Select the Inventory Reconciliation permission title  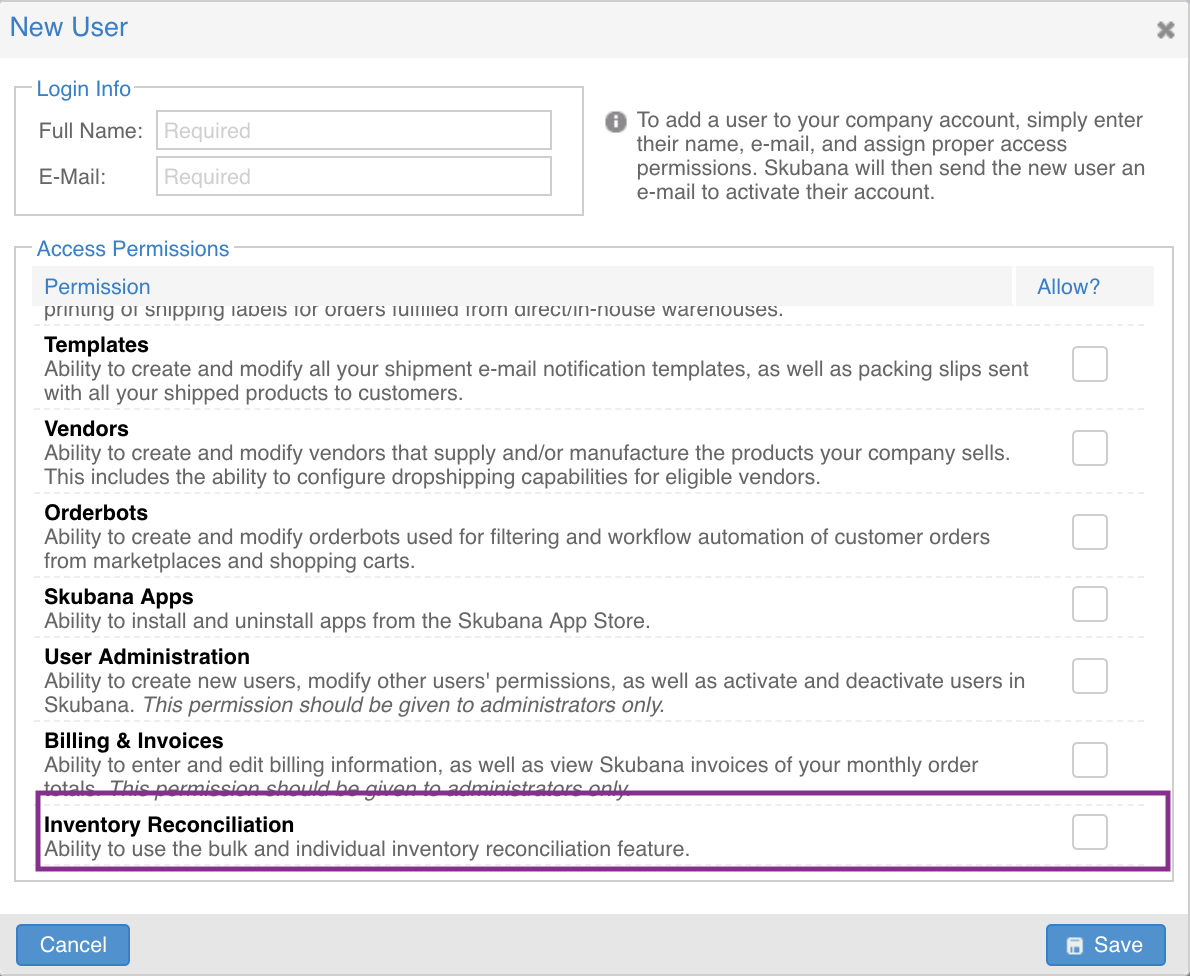(169, 825)
